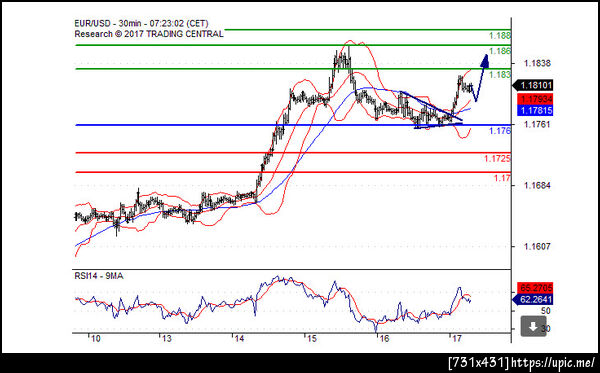Select the RSI14 - 9MA indicator label
This screenshot has height=373, width=600.
coord(99,276)
